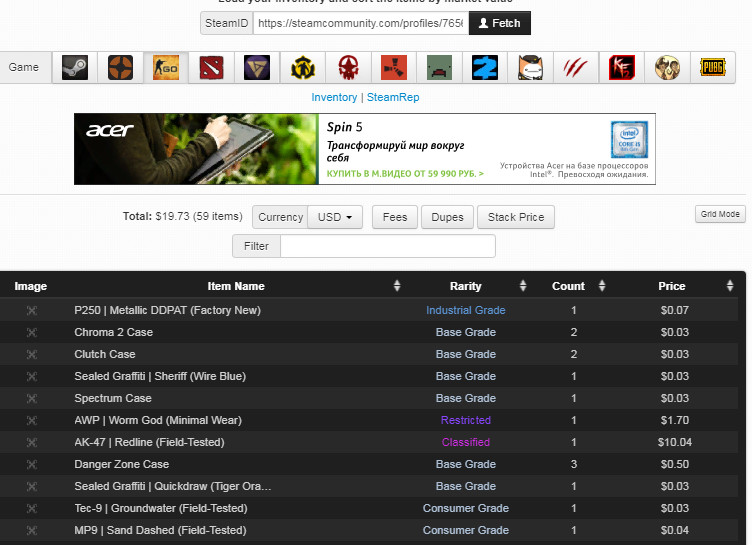Click the Intel Core i5 badge in ad
752x545 pixels.
click(x=629, y=140)
